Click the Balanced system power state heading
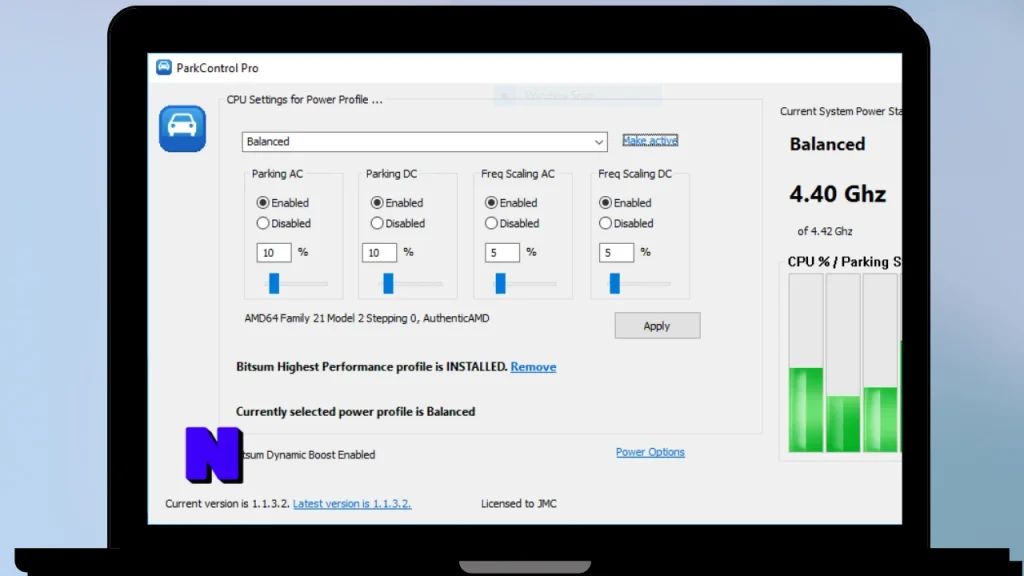Screen dimensions: 1024x576 (827, 144)
